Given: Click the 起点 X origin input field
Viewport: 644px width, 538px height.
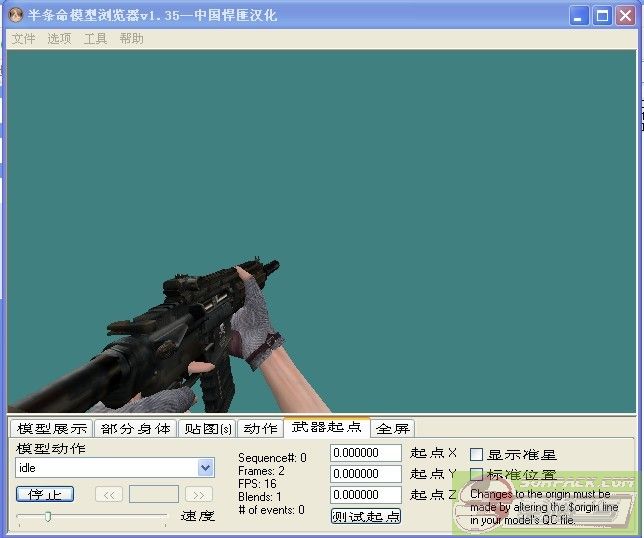Looking at the screenshot, I should (365, 453).
